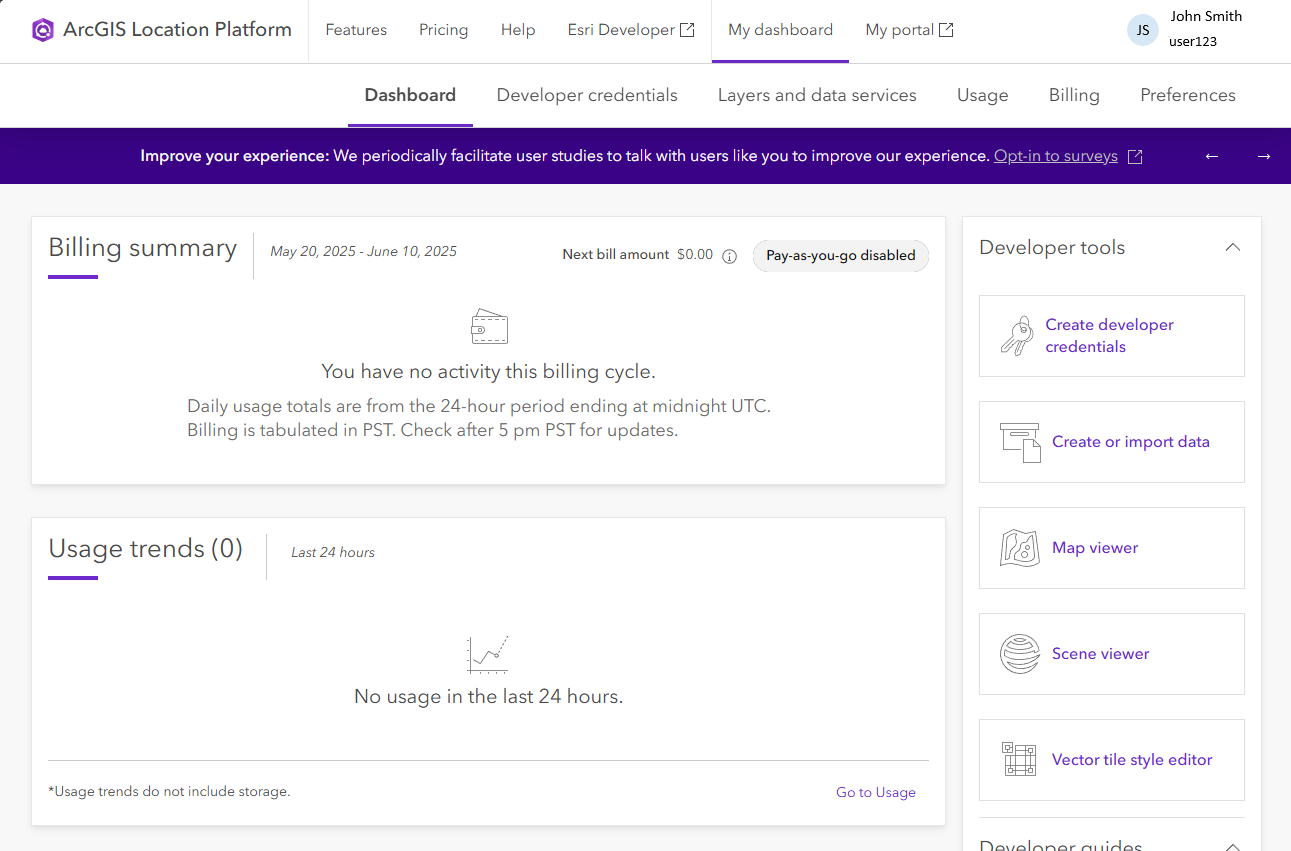Click the ArcGIS Location Platform logo icon
The image size is (1291, 851).
(42, 30)
